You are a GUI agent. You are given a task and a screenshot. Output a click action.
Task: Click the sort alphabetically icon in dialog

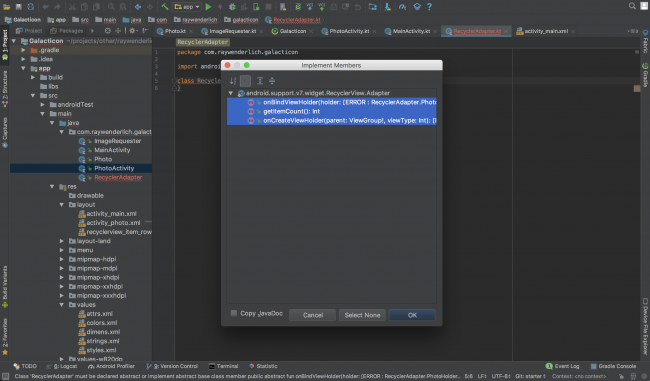tap(233, 81)
